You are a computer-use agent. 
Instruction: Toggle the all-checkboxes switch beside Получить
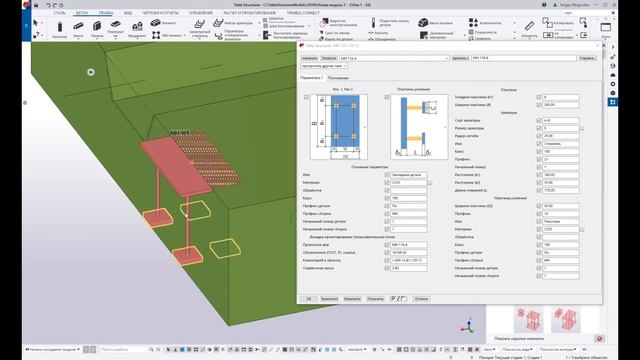click(398, 299)
